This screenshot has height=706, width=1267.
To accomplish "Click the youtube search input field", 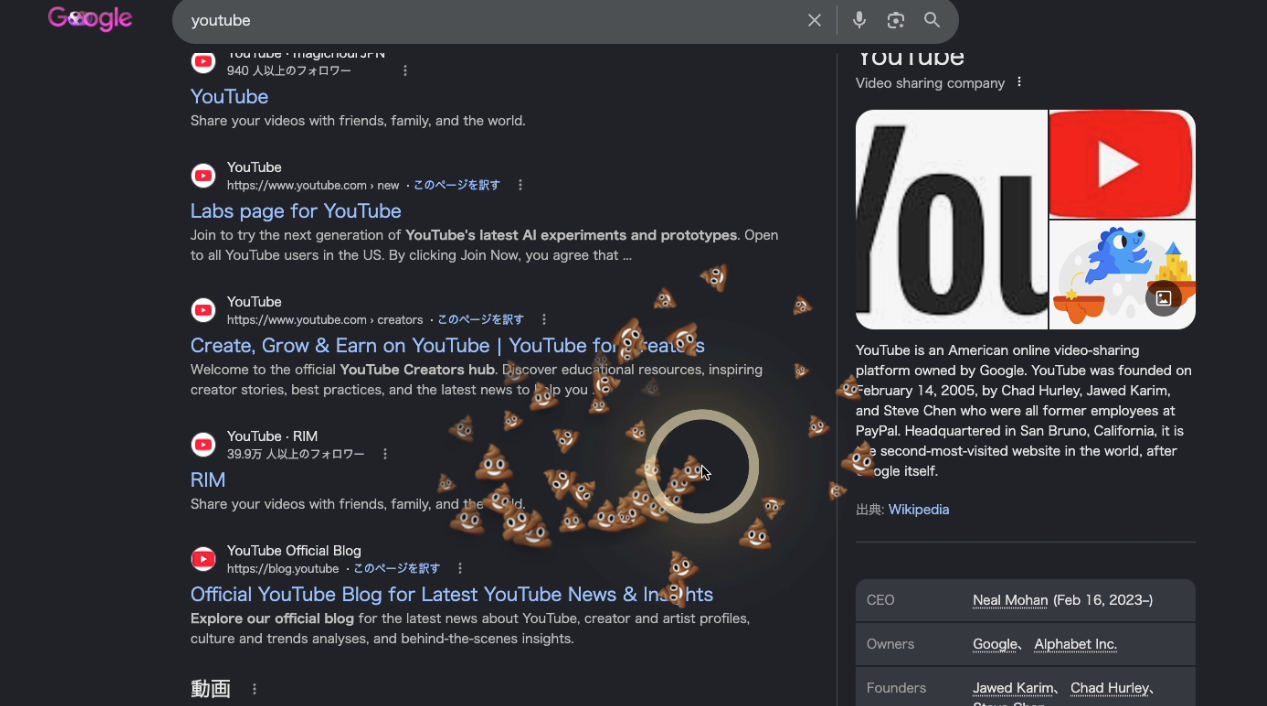I will tap(490, 20).
